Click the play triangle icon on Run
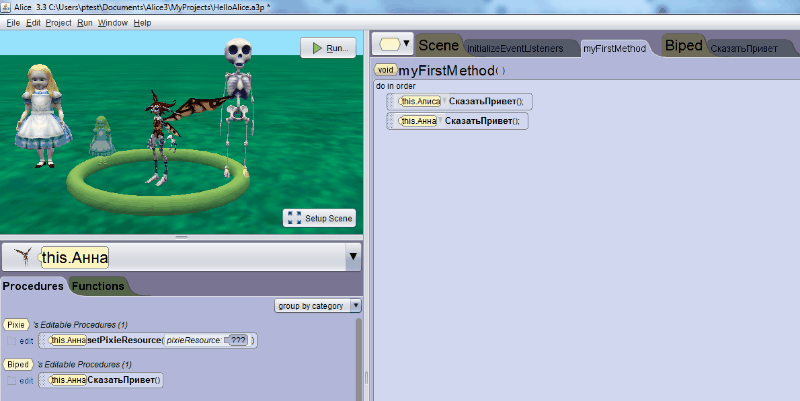The width and height of the screenshot is (800, 401). tap(317, 48)
